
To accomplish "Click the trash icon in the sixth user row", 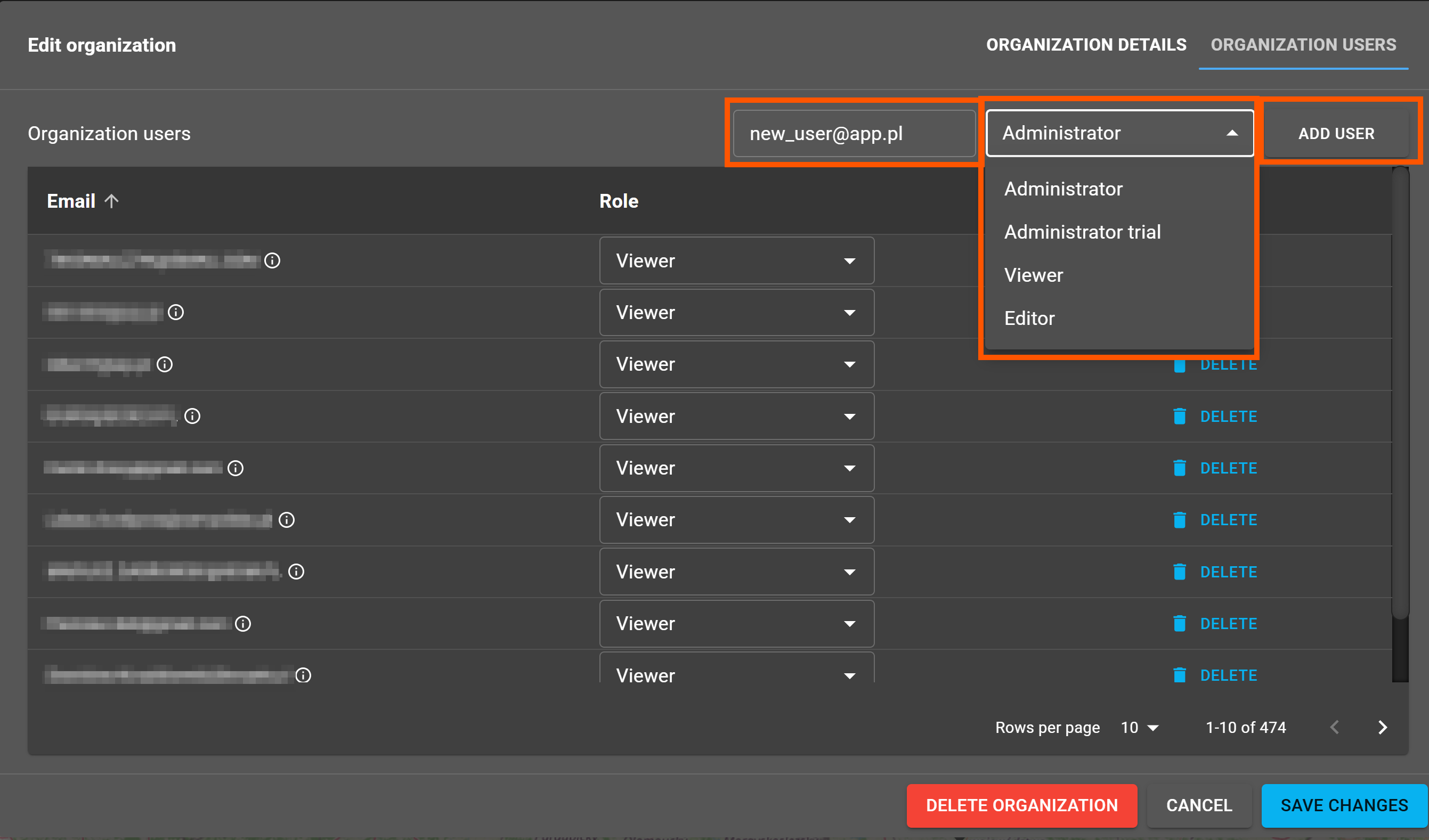I will tap(1180, 520).
